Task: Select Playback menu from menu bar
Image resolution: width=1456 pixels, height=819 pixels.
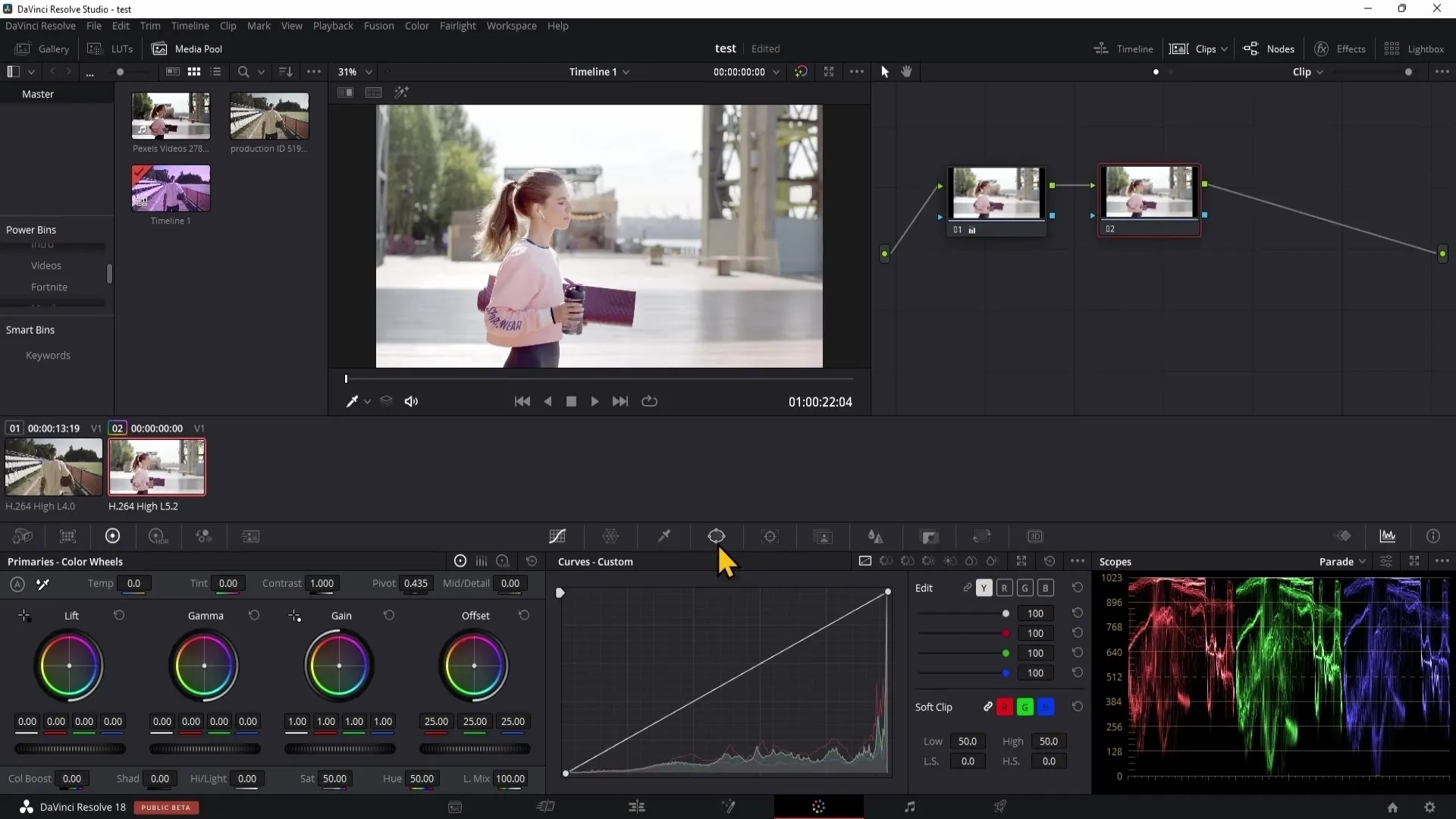Action: tap(333, 25)
